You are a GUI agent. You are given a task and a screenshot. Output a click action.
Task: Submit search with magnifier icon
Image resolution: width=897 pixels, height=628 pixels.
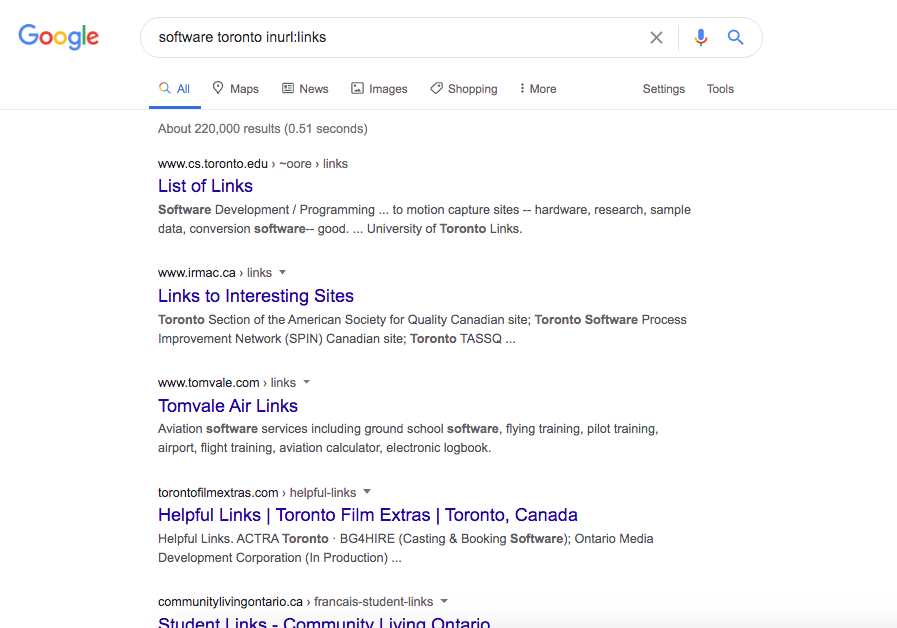[x=735, y=37]
